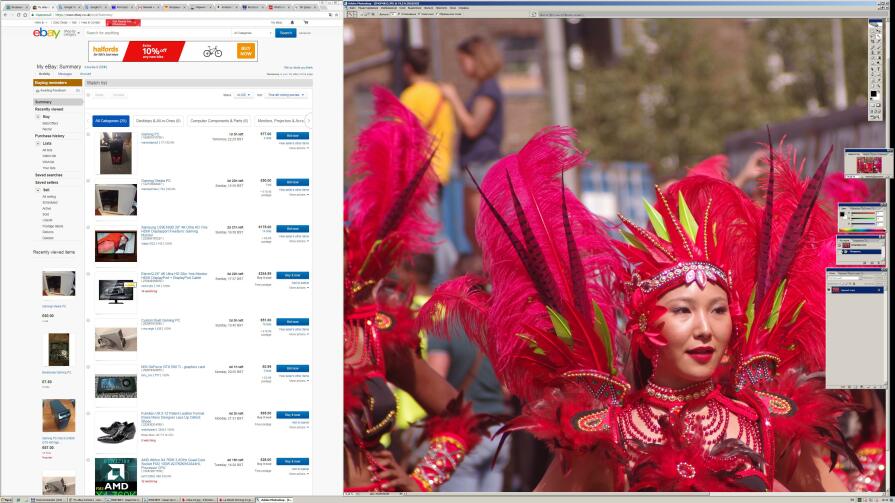Screen dimensions: 895x503
Task: Show next watch list category tabs arrow
Action: click(x=309, y=120)
